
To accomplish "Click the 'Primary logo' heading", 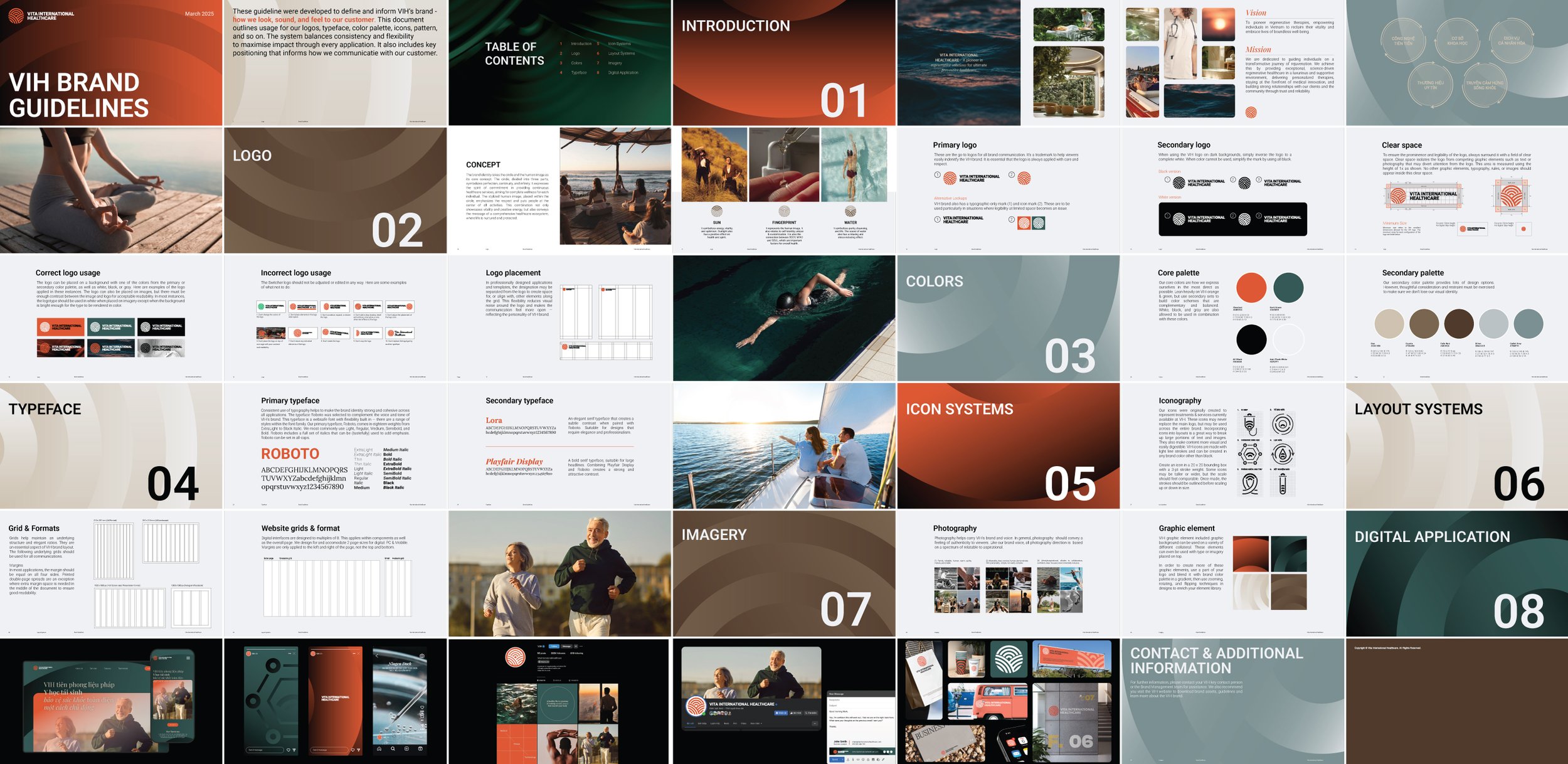I will coord(955,145).
